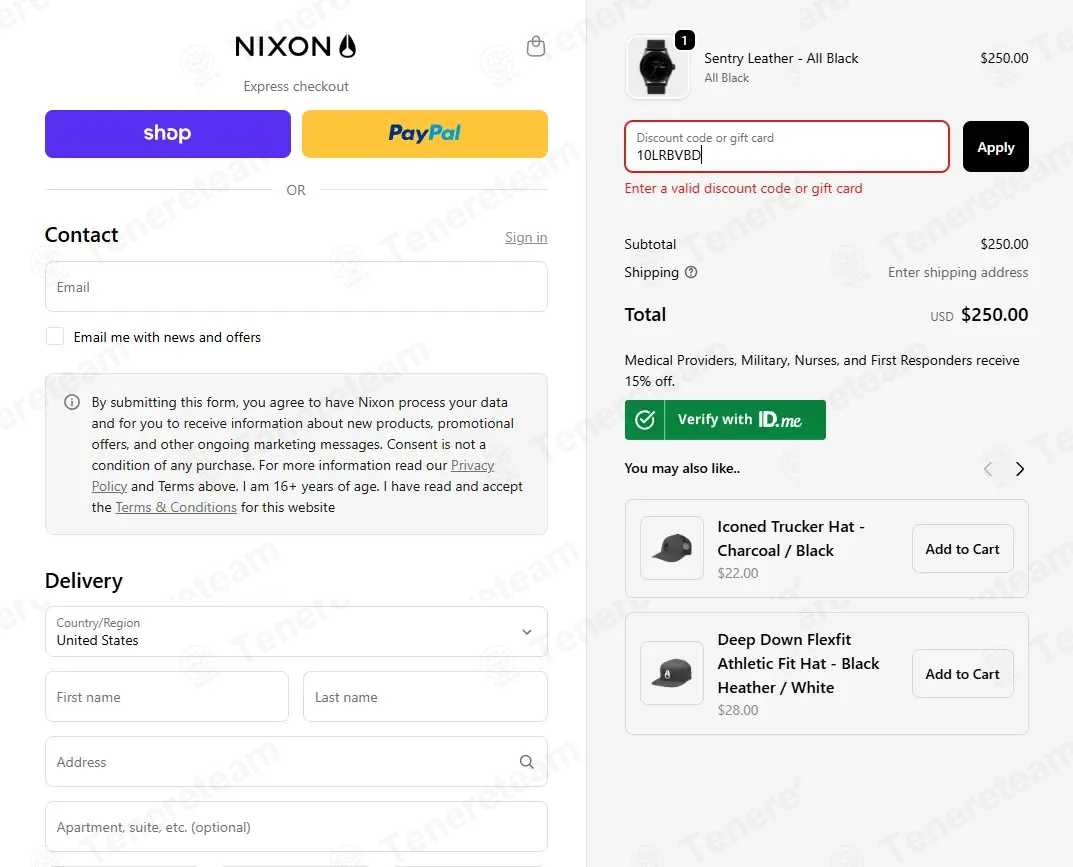1073x867 pixels.
Task: Click the Express checkout label
Action: coord(296,86)
